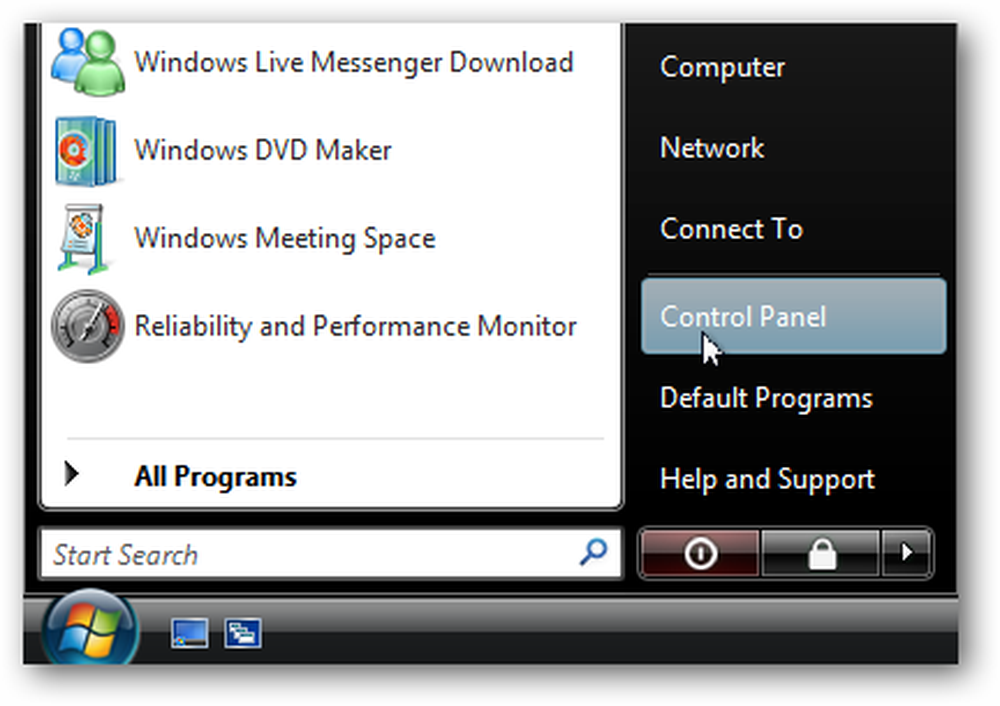Click the Windows Start orb
This screenshot has height=706, width=1000.
pyautogui.click(x=90, y=628)
